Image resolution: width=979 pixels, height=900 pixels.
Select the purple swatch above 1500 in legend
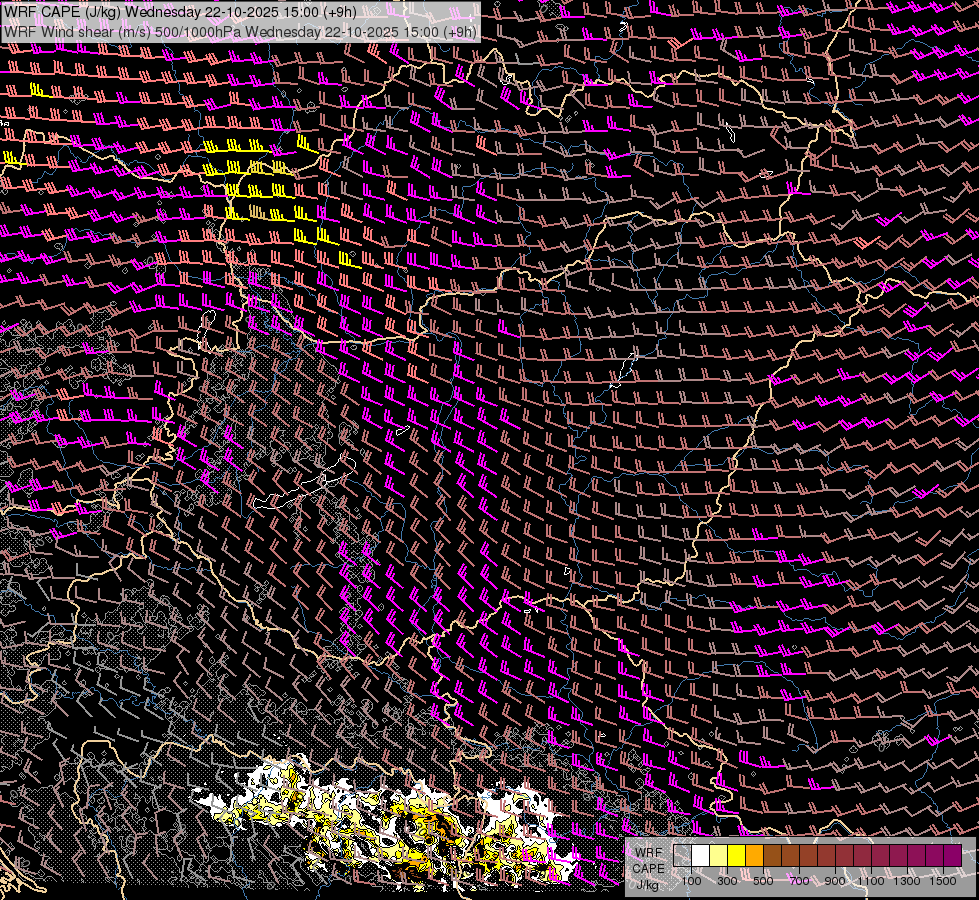pyautogui.click(x=953, y=856)
